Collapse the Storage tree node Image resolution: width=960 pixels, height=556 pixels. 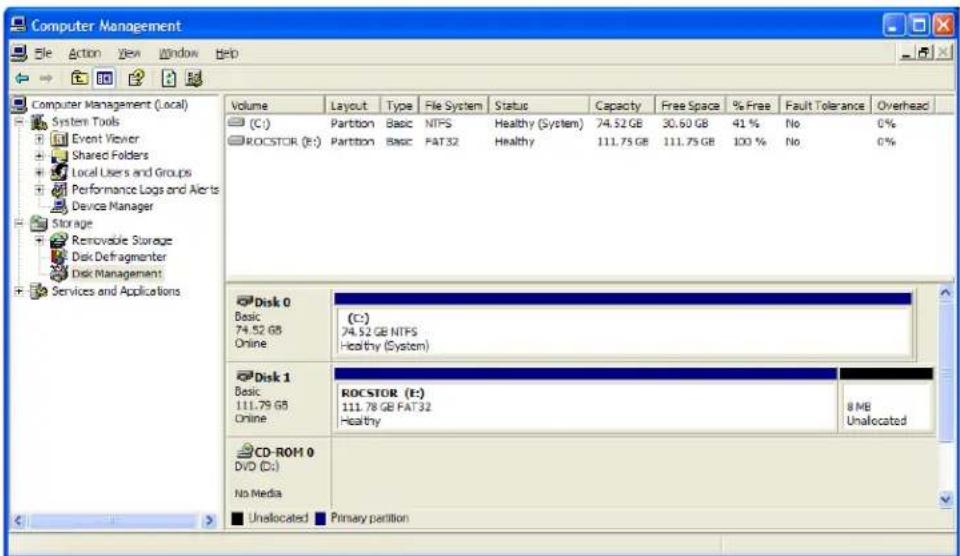point(19,224)
